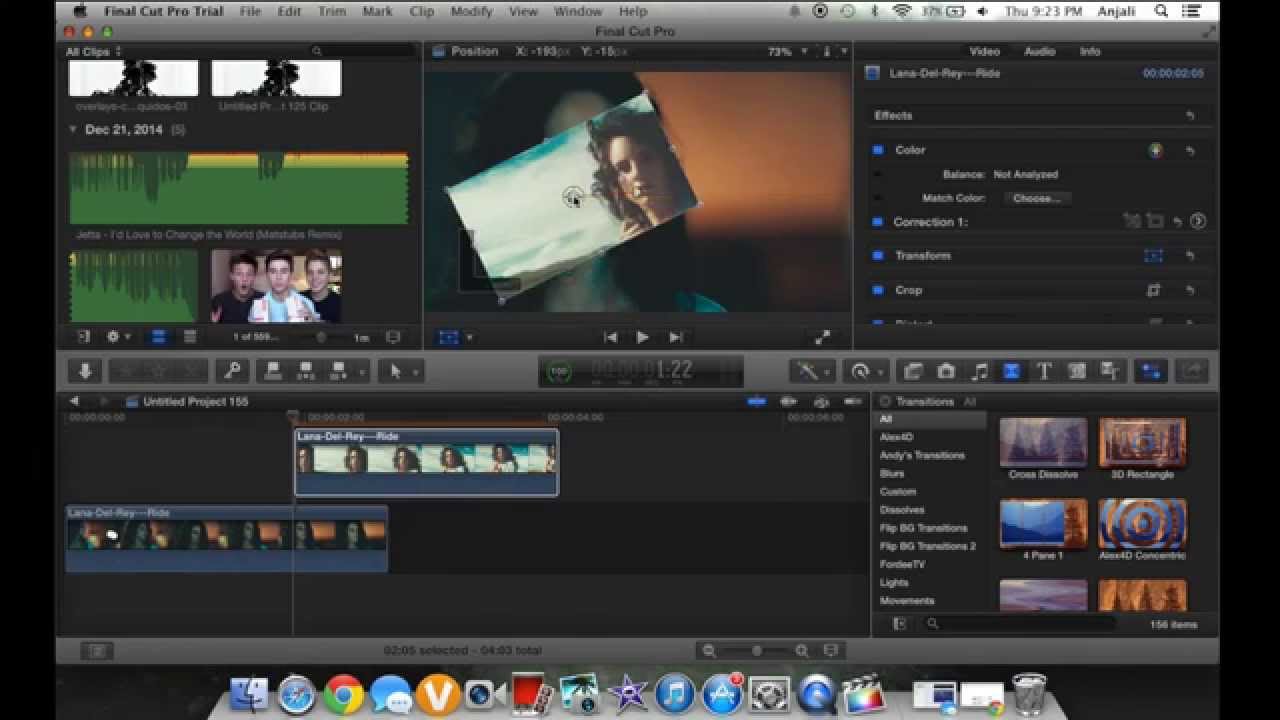
Task: Click the transitions browser search field
Action: [1020, 624]
